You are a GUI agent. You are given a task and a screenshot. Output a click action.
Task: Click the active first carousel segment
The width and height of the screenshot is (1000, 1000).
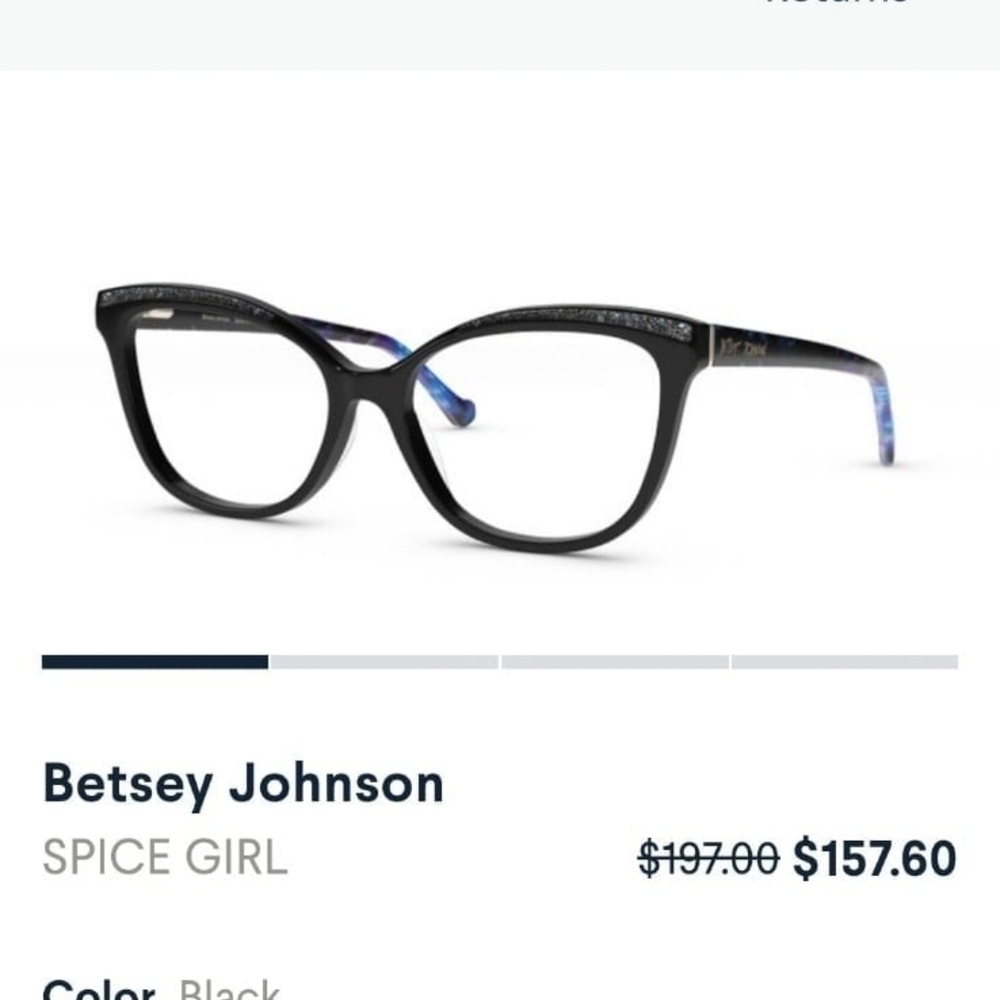(155, 660)
